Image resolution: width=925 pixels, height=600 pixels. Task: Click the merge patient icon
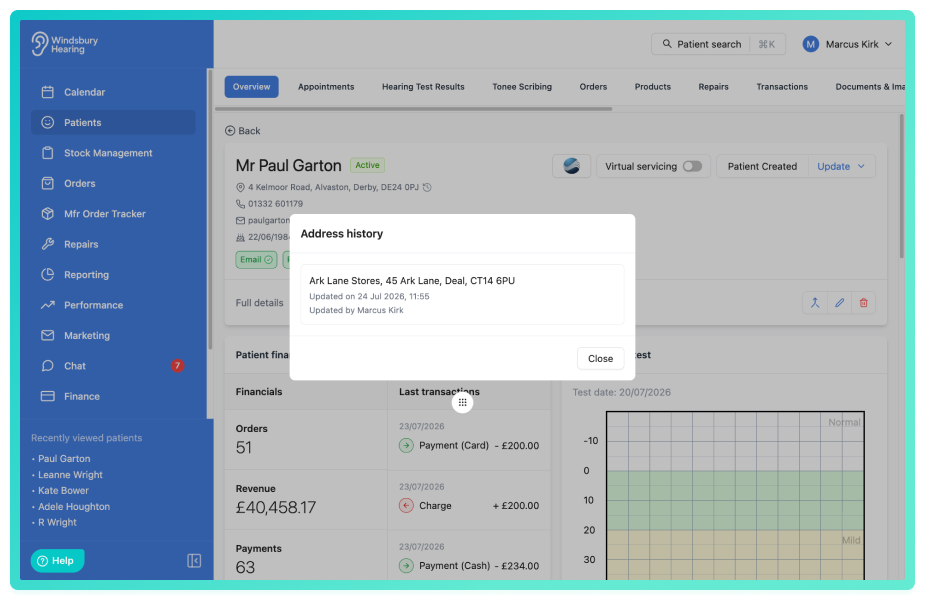click(x=815, y=303)
